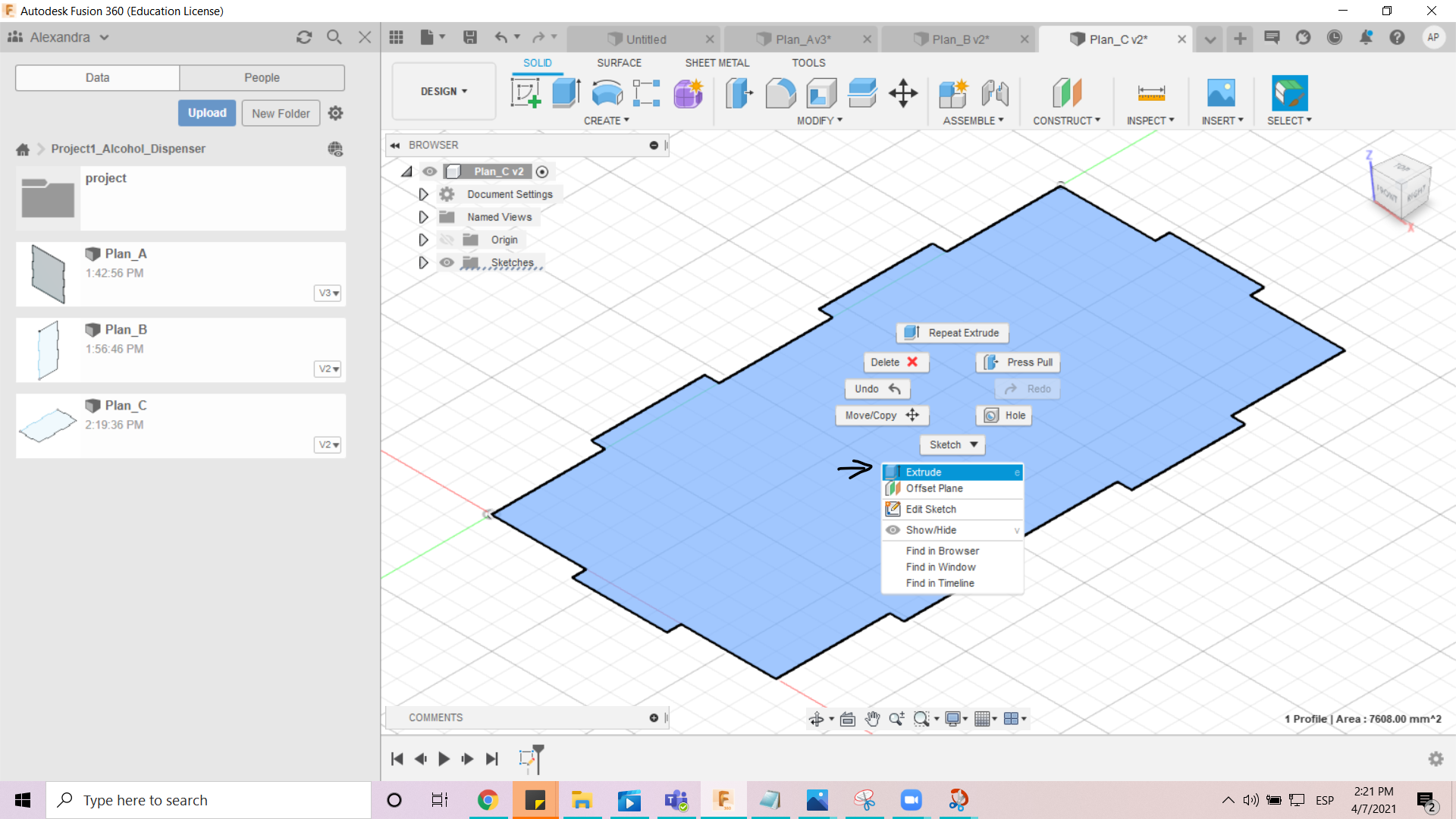The image size is (1456, 819).
Task: Open Plan_A version V3 dropdown
Action: pyautogui.click(x=328, y=293)
